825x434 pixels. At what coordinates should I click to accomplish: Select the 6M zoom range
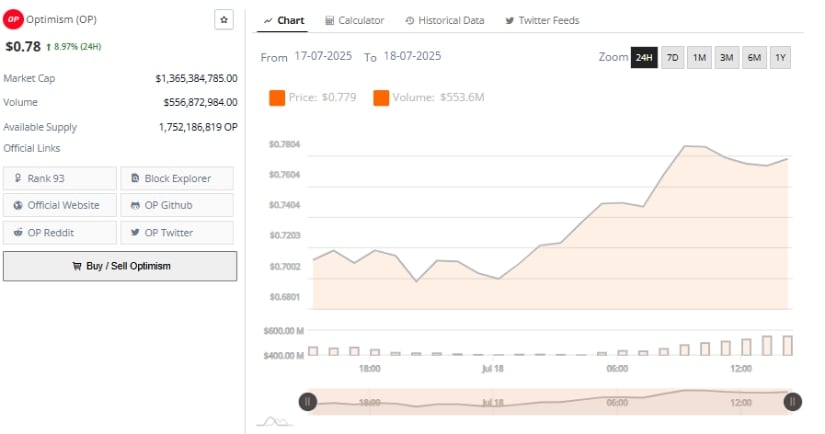[x=754, y=57]
